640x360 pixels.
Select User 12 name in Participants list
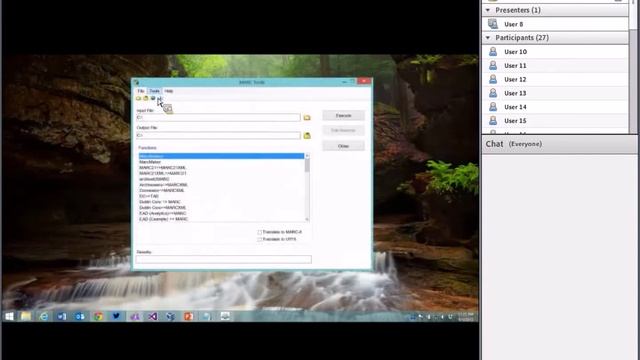coord(515,80)
